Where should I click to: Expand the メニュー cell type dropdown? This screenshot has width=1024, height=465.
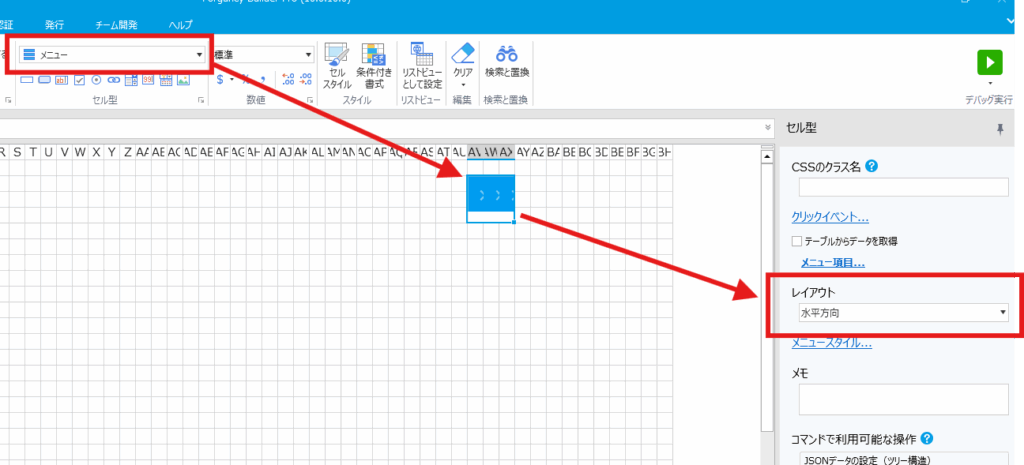pyautogui.click(x=199, y=54)
